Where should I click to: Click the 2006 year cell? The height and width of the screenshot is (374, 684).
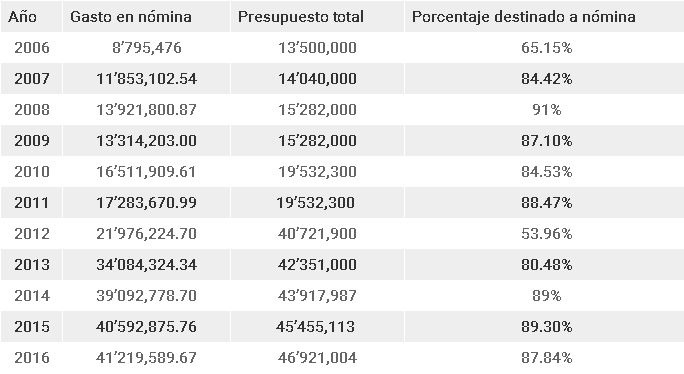click(32, 47)
